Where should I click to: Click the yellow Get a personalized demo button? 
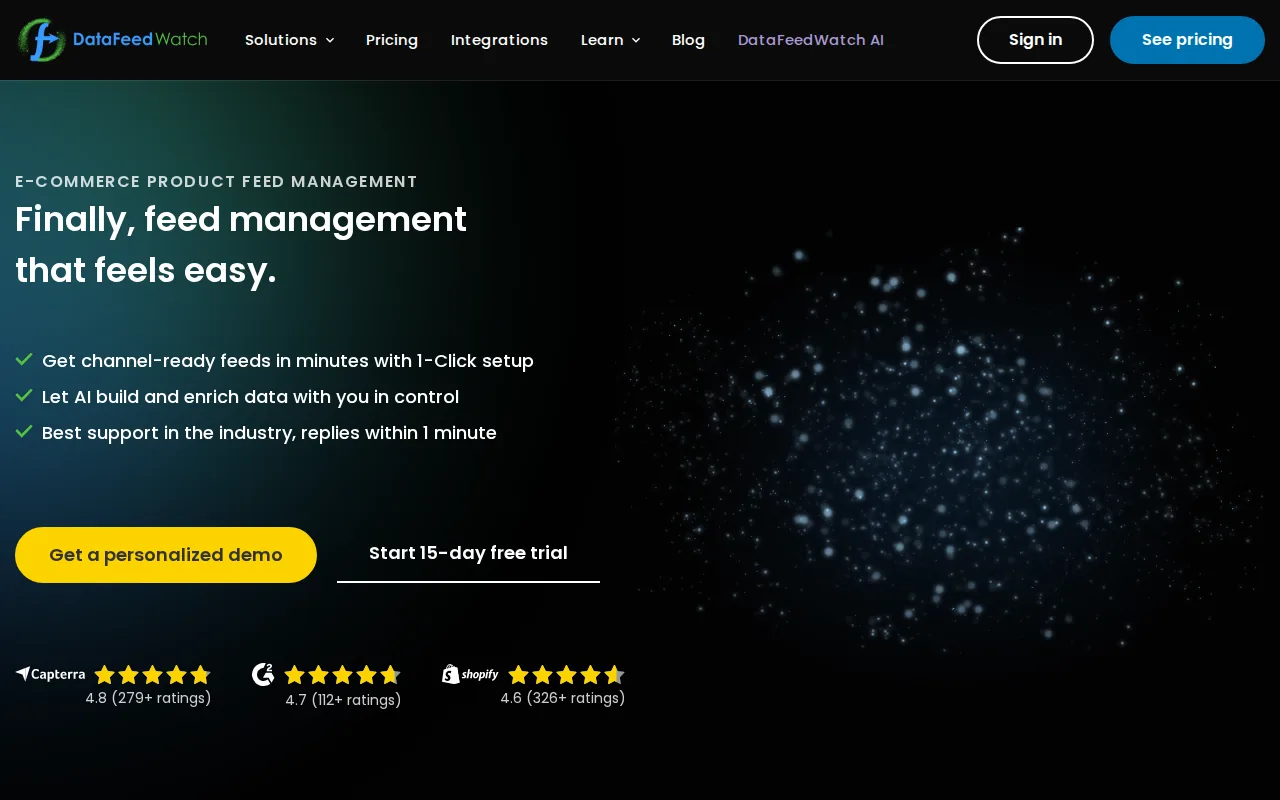tap(166, 555)
